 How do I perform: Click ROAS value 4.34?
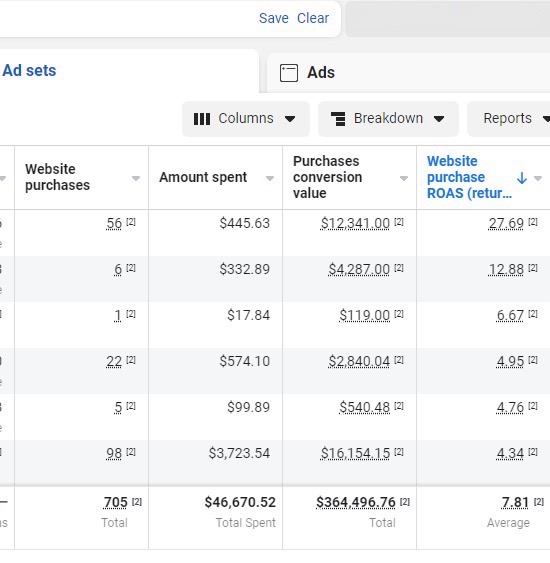point(510,453)
